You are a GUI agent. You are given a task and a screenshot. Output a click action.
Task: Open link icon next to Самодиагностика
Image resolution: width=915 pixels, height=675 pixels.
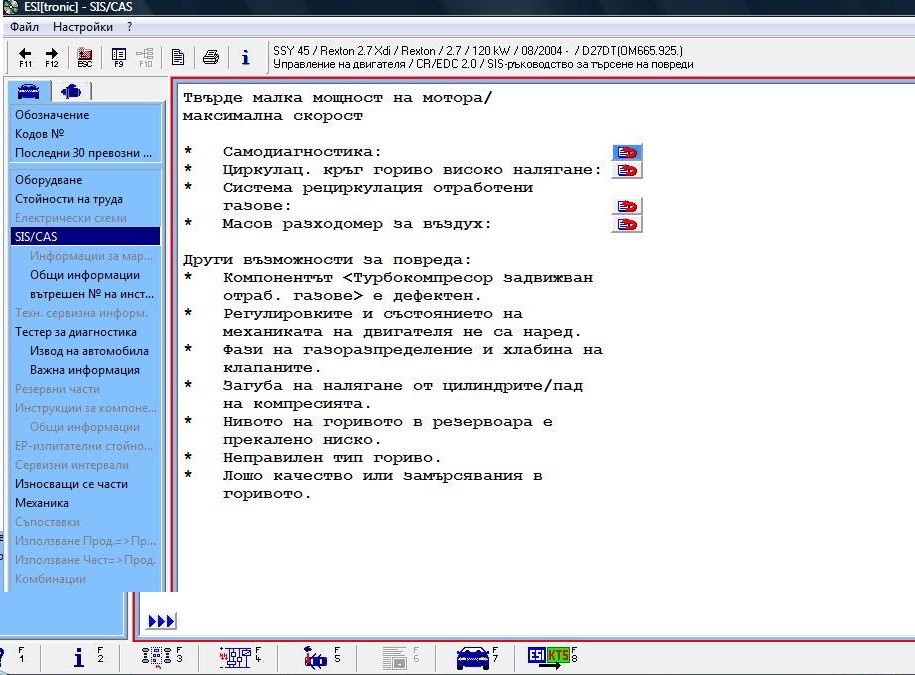click(626, 152)
